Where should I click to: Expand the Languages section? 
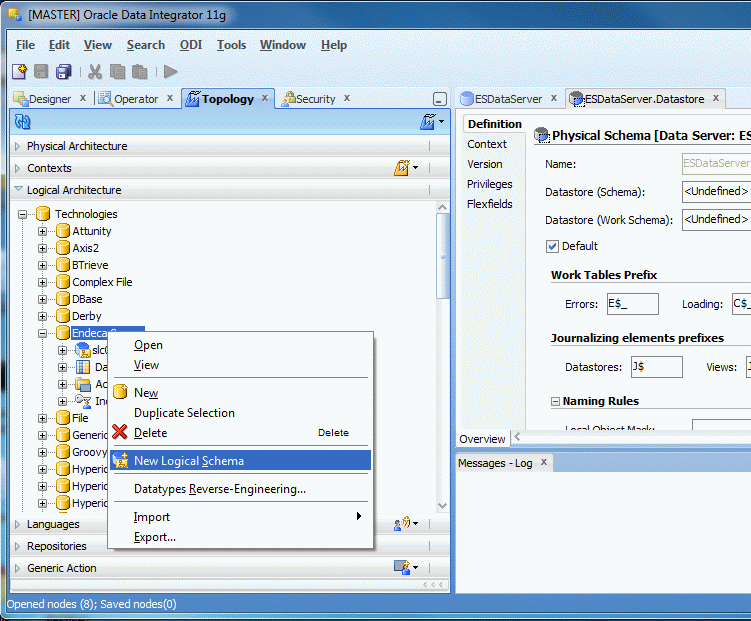coord(18,524)
